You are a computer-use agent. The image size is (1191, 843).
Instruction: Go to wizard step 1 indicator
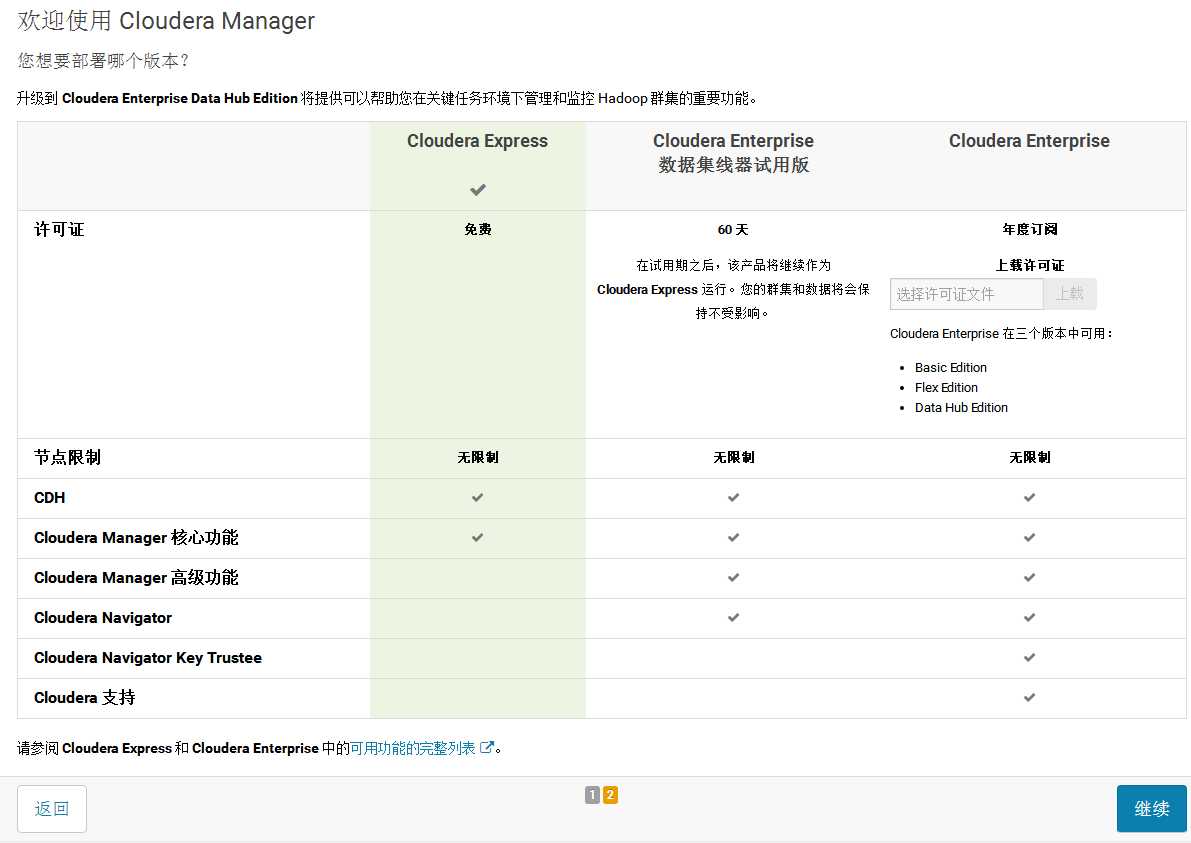click(x=592, y=795)
